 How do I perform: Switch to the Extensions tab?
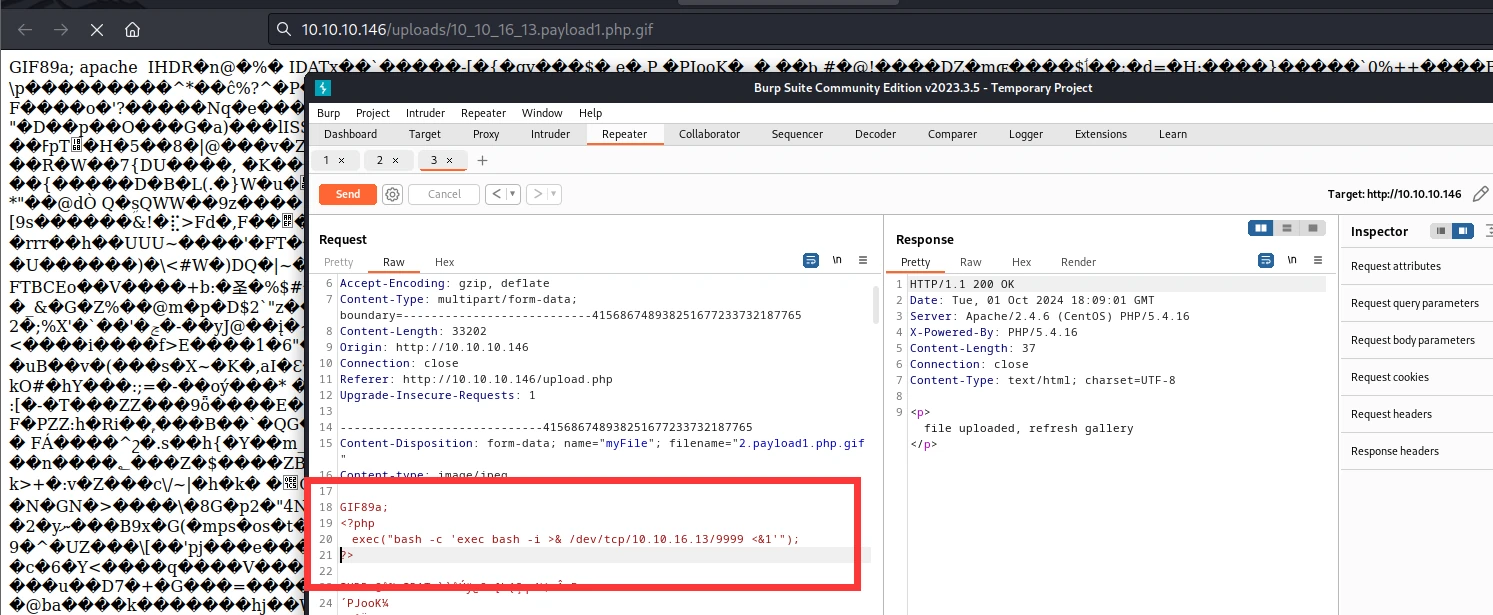click(1100, 134)
